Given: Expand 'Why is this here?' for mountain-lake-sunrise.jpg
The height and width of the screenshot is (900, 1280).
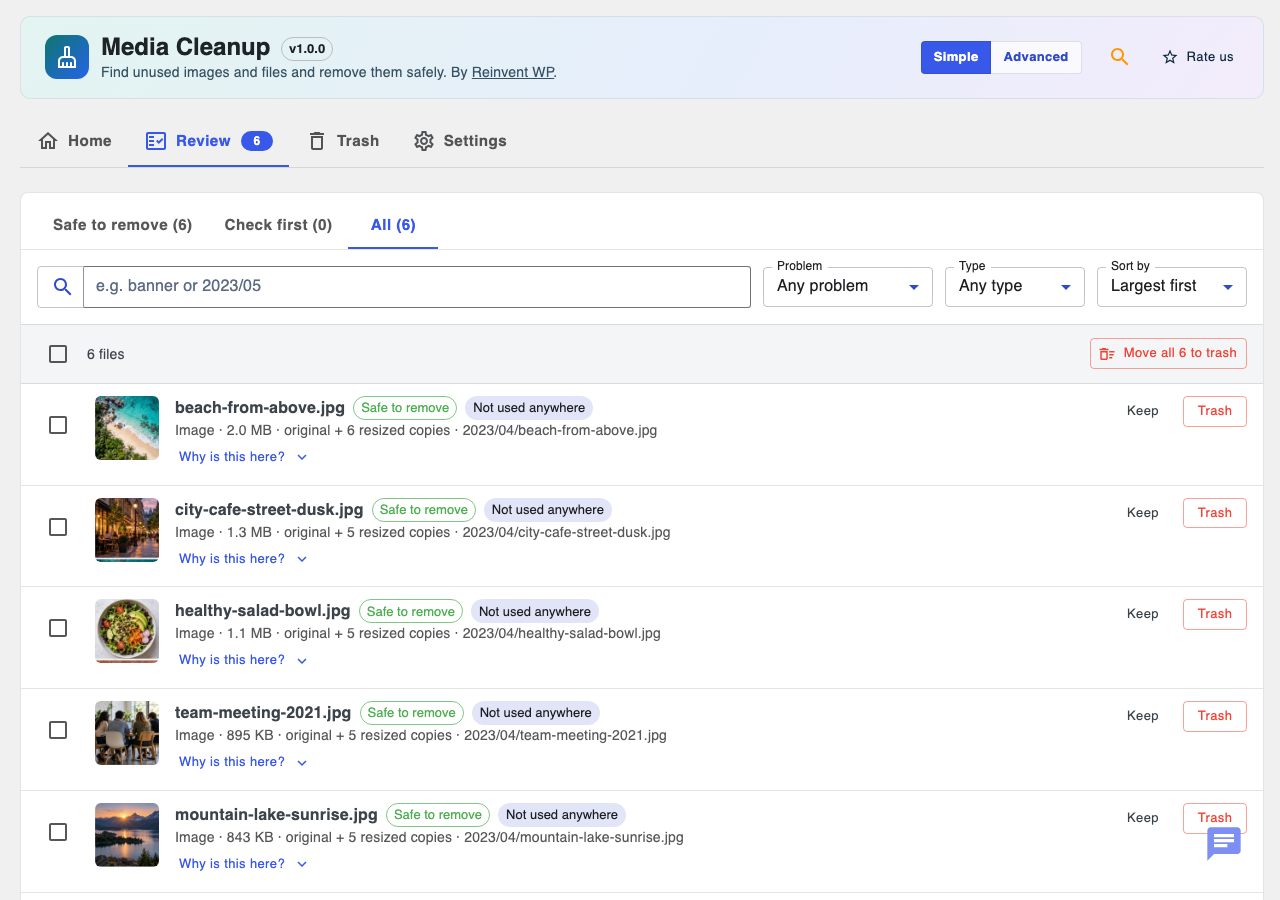Looking at the screenshot, I should coord(243,864).
